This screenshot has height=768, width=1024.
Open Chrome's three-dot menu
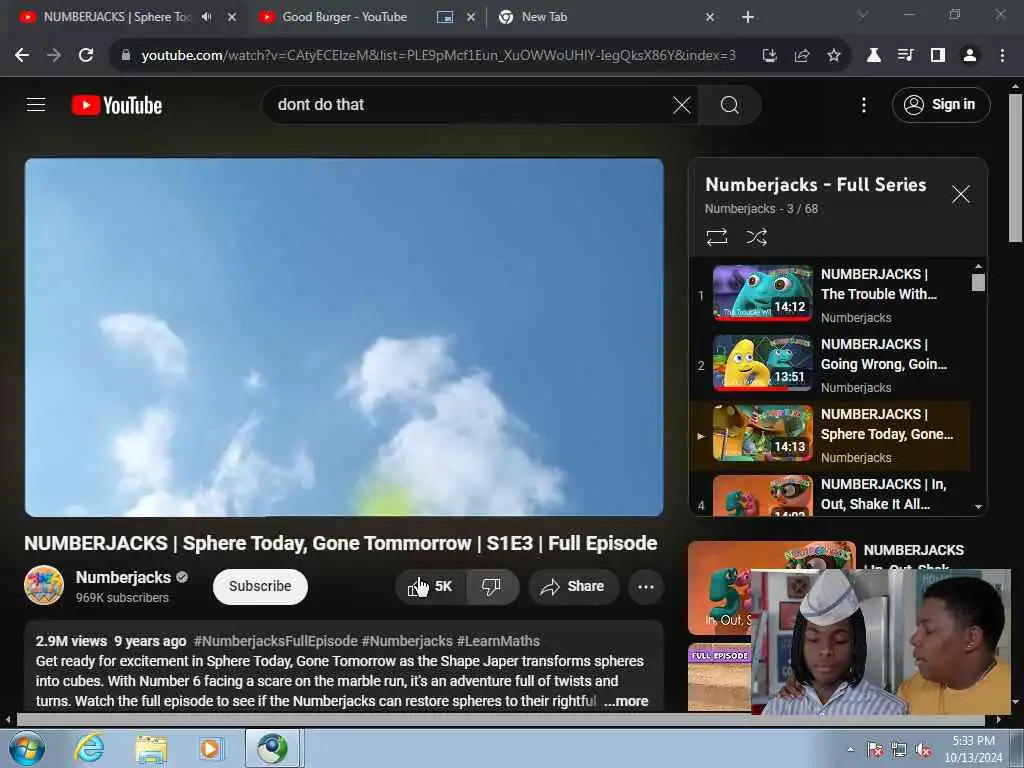pos(1002,56)
